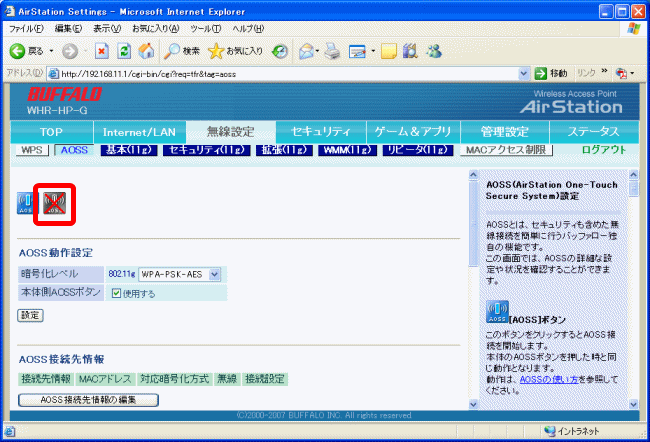Switch to the Internet/LAN tab
The height and width of the screenshot is (442, 650).
[x=139, y=132]
